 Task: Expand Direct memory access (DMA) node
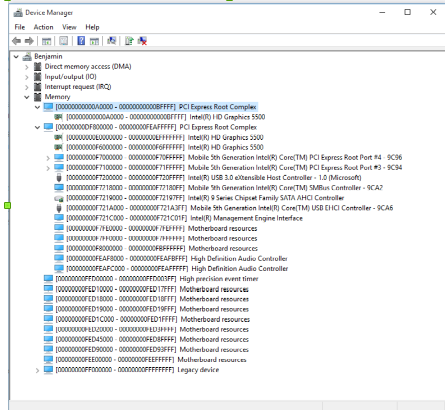(27, 67)
